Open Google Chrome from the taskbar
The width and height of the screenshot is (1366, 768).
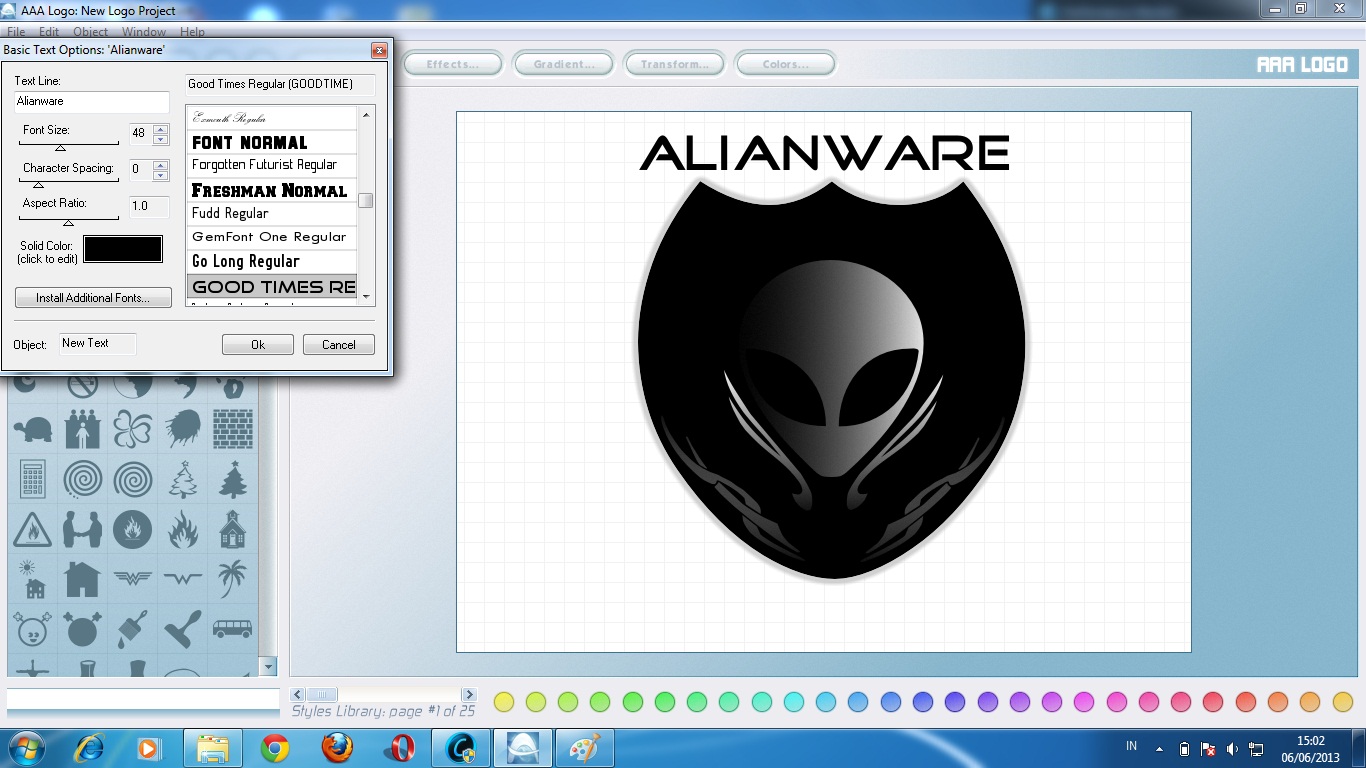pyautogui.click(x=275, y=748)
